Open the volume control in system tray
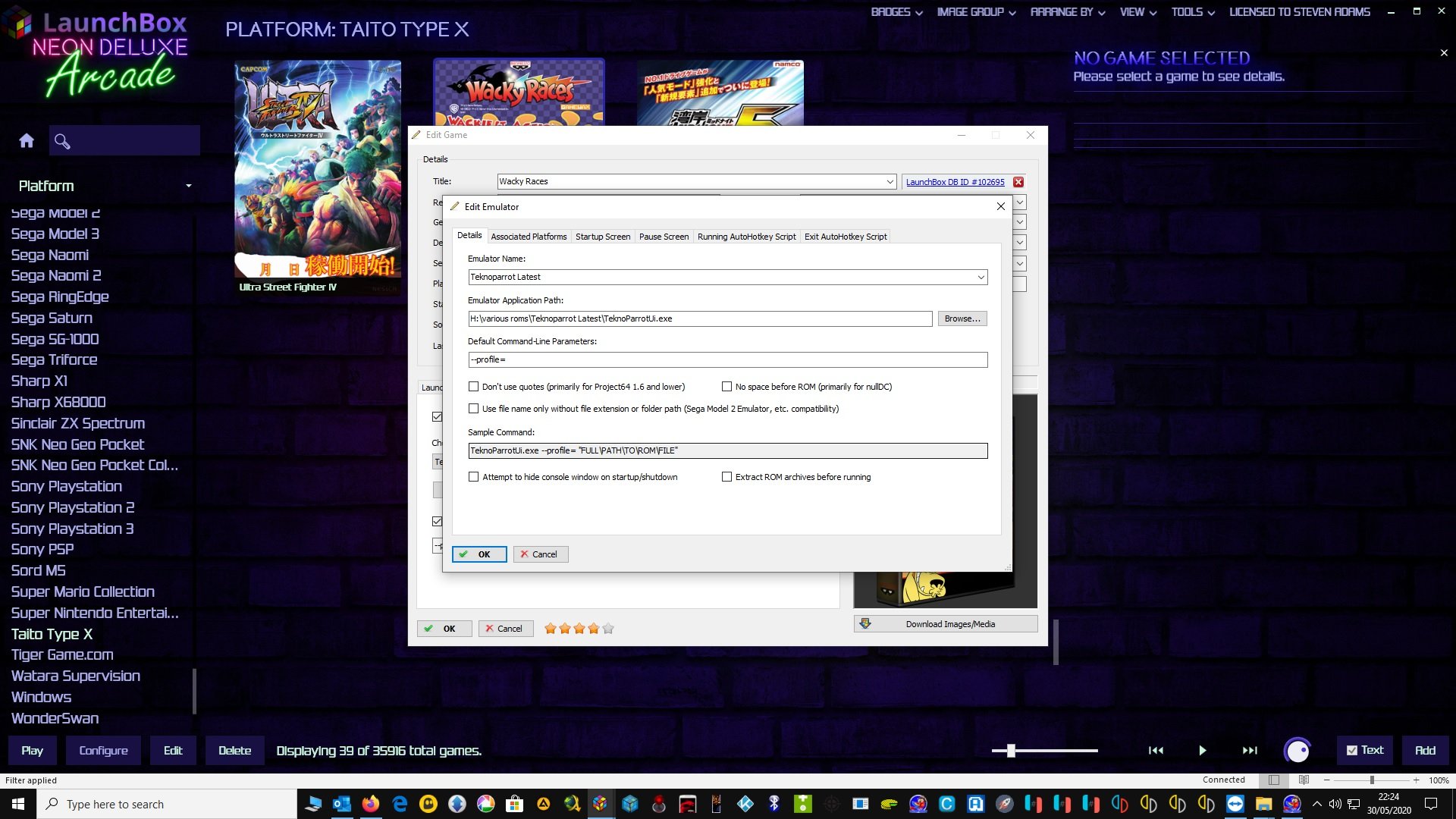This screenshot has width=1456, height=819. coord(1335,804)
